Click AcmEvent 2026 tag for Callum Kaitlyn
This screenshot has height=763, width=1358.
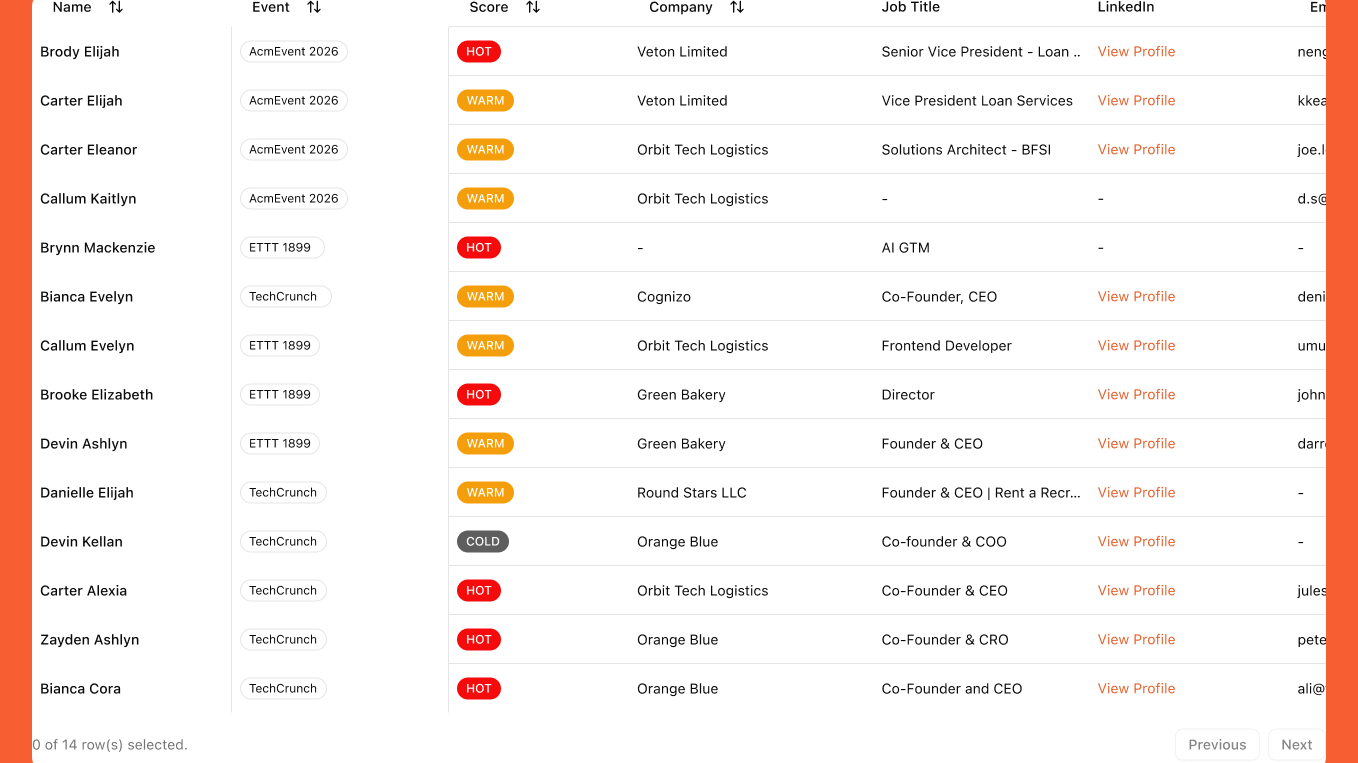(x=294, y=199)
